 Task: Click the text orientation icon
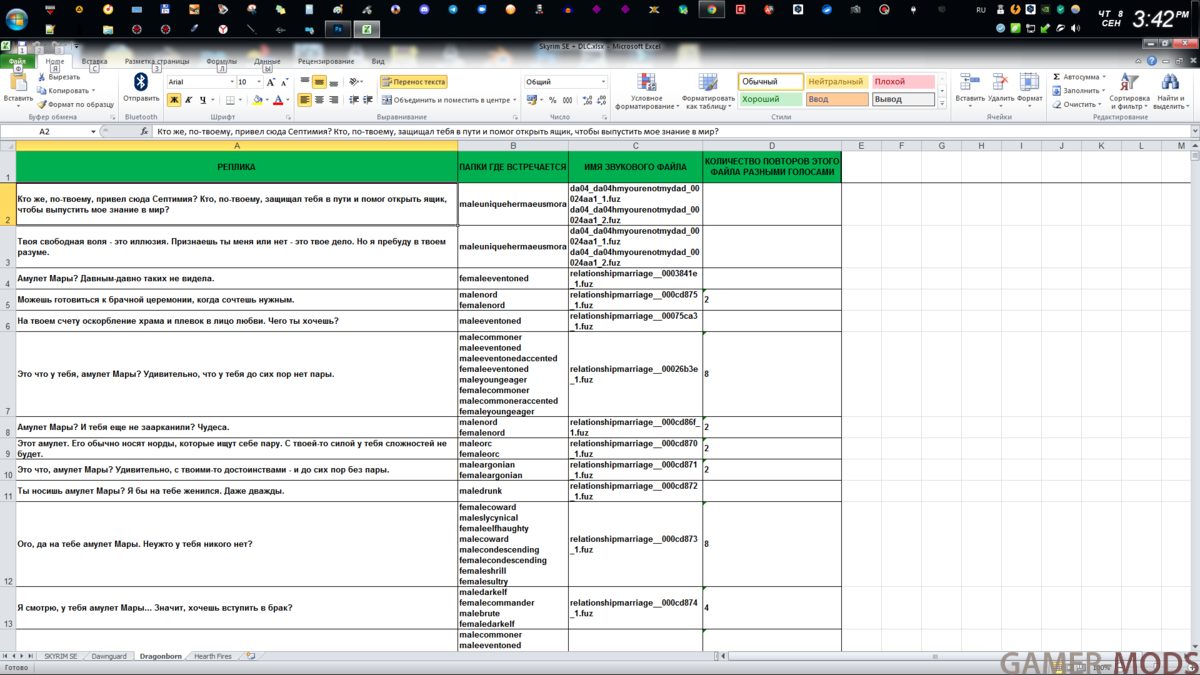point(356,82)
